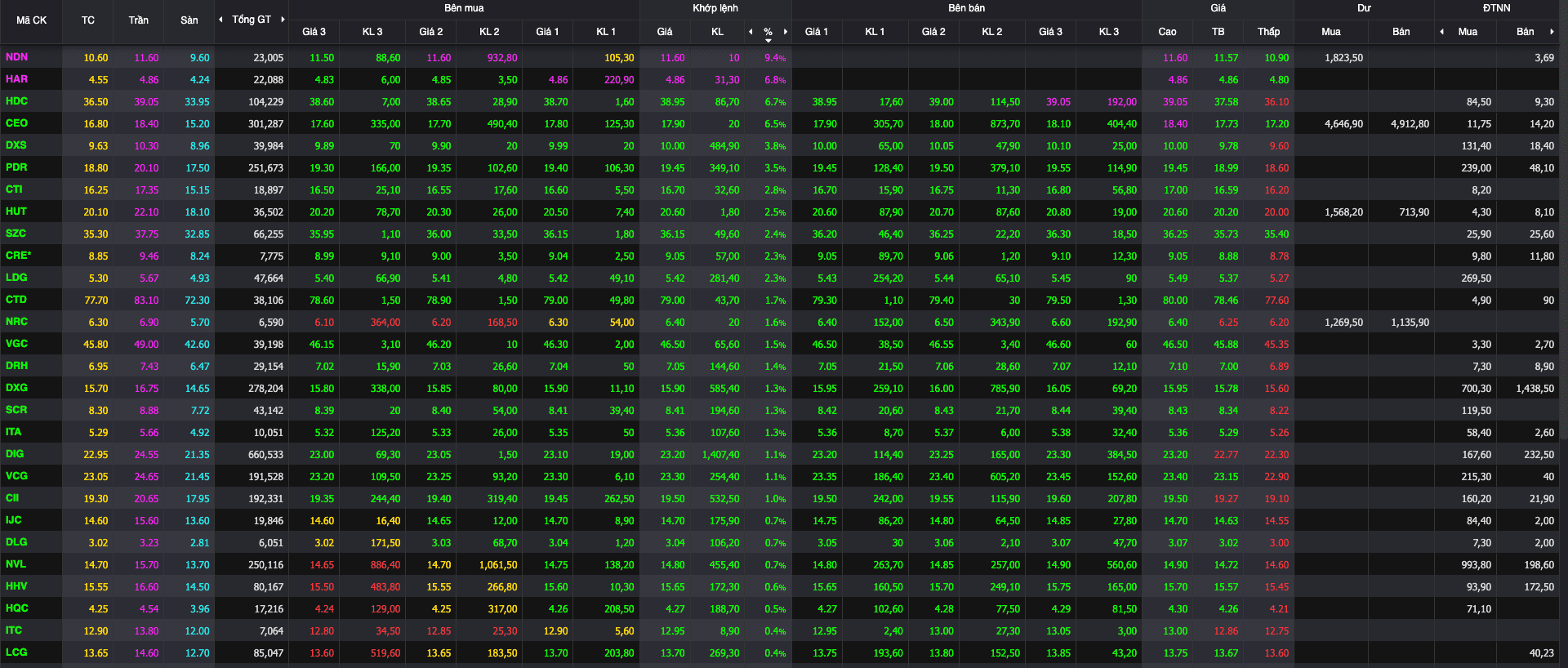This screenshot has height=668, width=1568.
Task: Click Giá 3 header under Bên mua
Action: (x=314, y=32)
